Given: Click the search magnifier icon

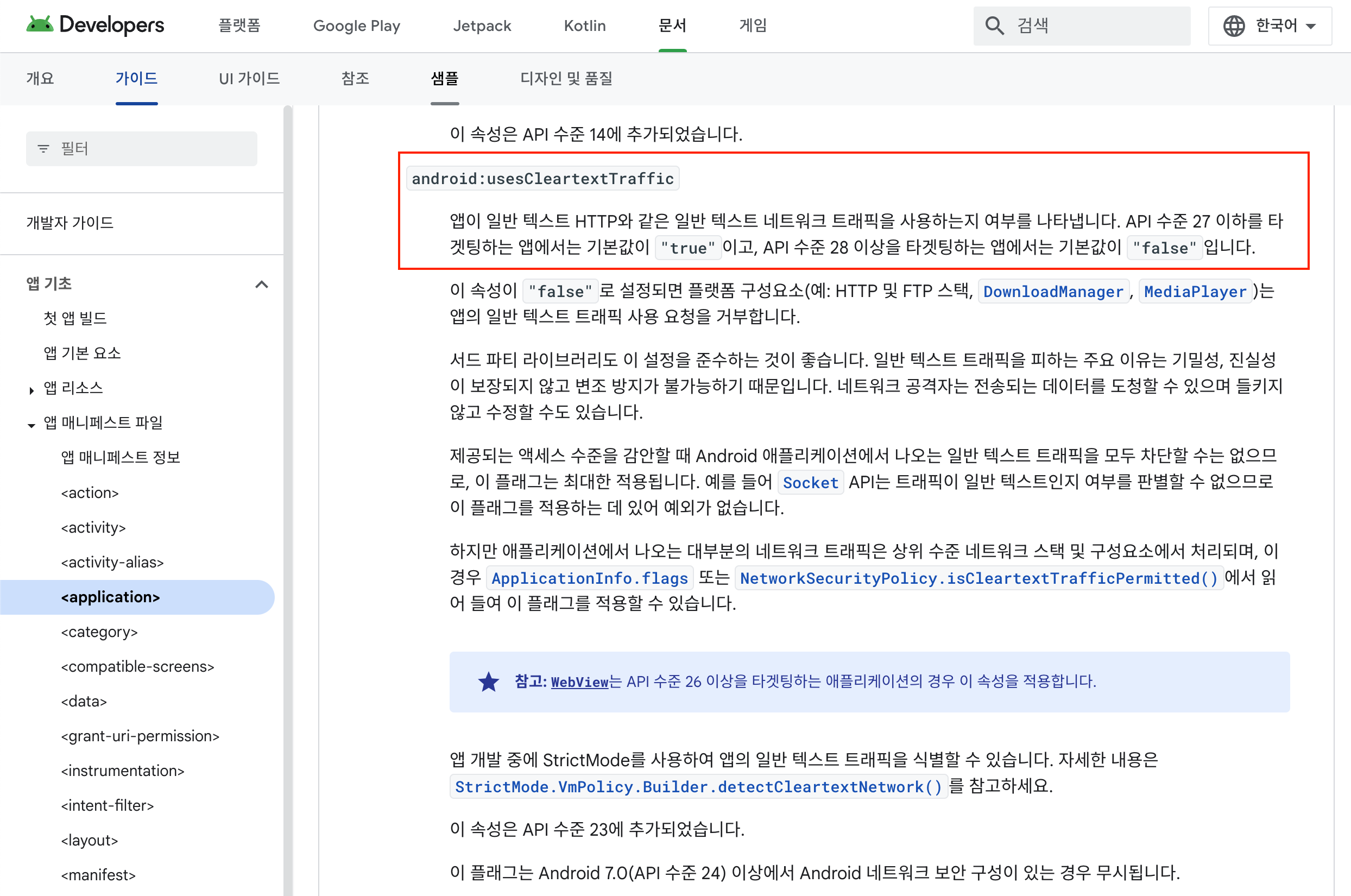Looking at the screenshot, I should coord(994,26).
